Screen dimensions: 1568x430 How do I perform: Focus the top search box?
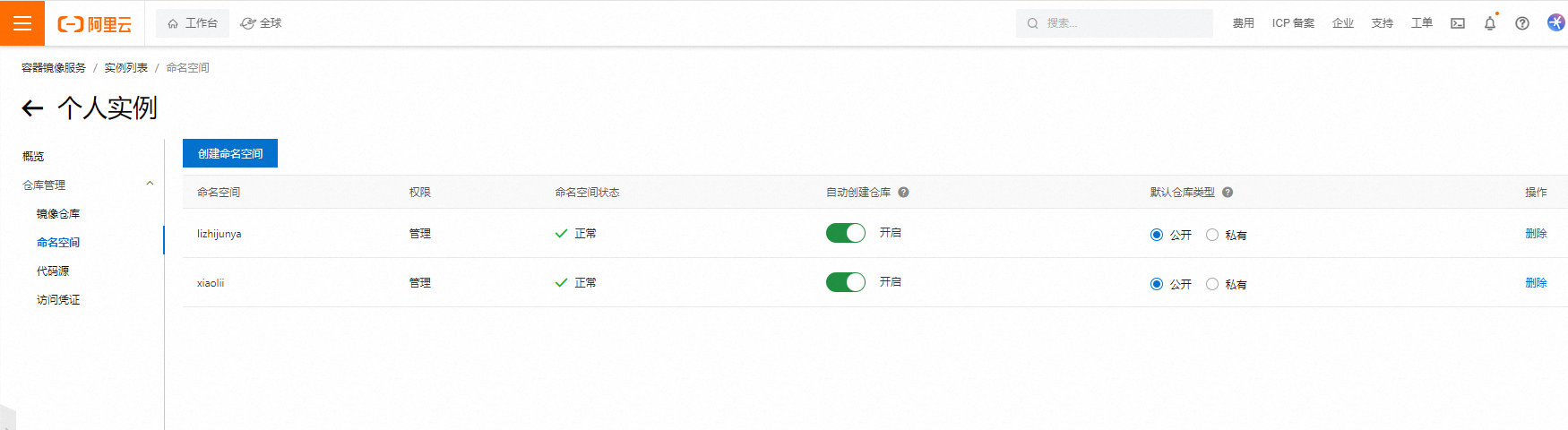click(1115, 23)
